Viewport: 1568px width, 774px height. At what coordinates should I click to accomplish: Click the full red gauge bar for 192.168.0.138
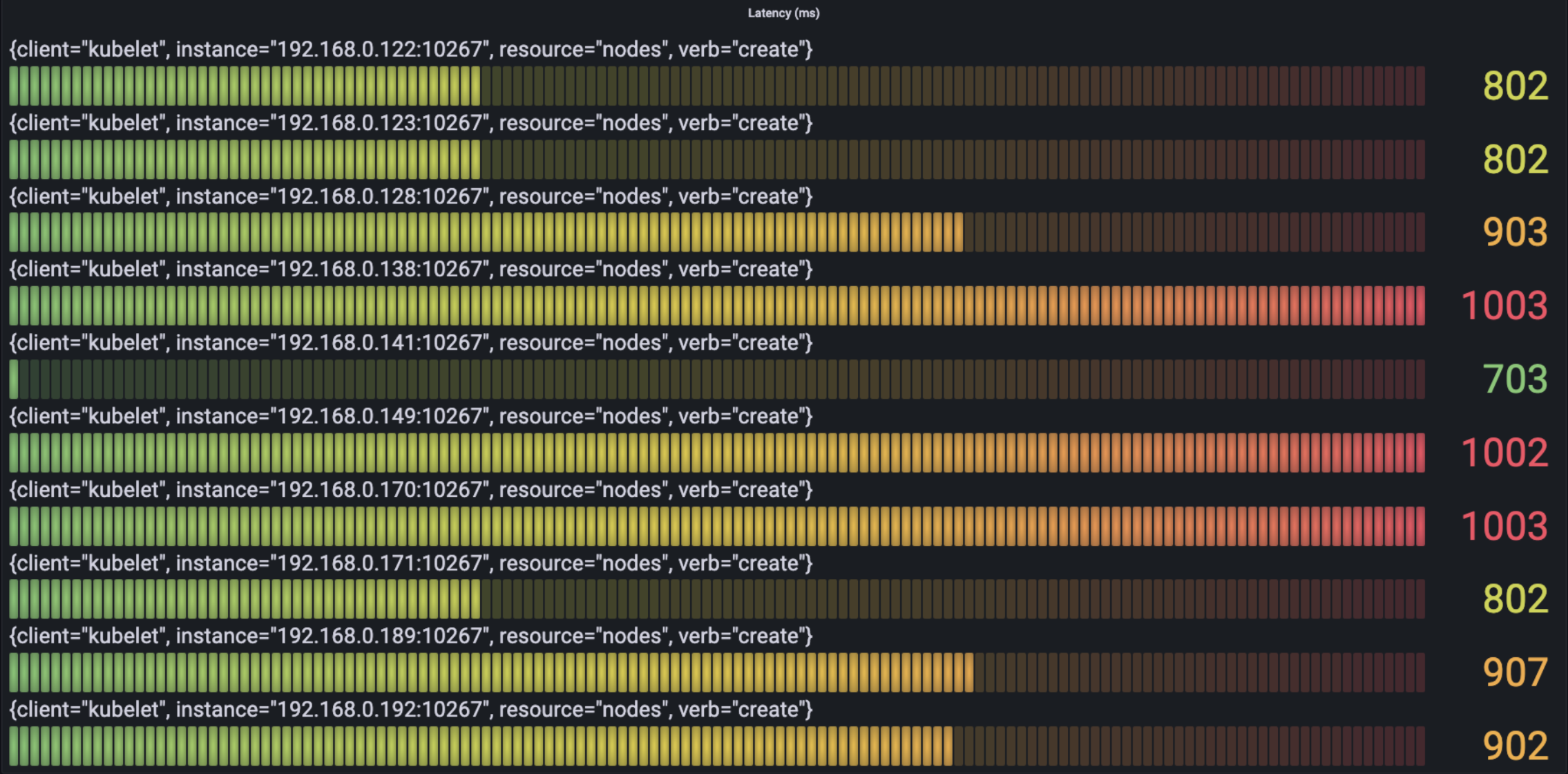pyautogui.click(x=717, y=305)
